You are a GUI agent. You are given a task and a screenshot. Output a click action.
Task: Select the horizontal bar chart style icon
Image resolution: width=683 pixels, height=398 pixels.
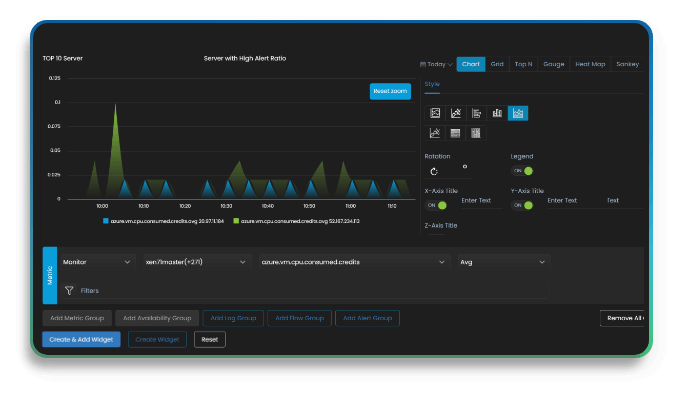(x=476, y=113)
